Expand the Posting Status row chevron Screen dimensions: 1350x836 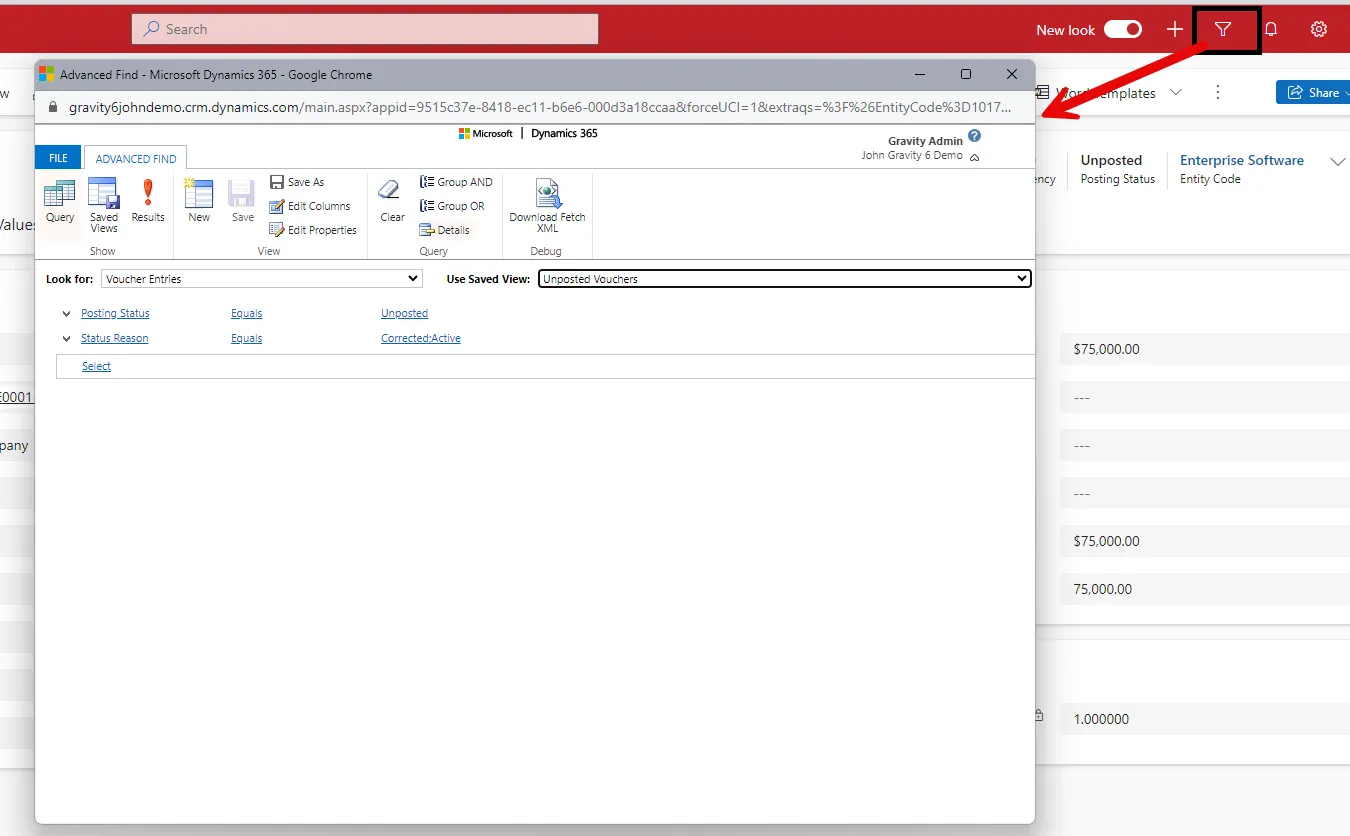pos(67,314)
